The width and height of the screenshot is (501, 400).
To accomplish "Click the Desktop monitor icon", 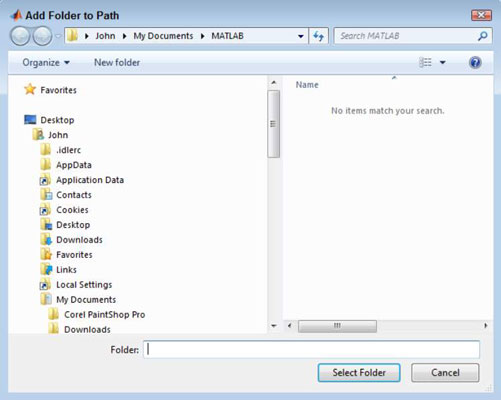I will (30, 119).
